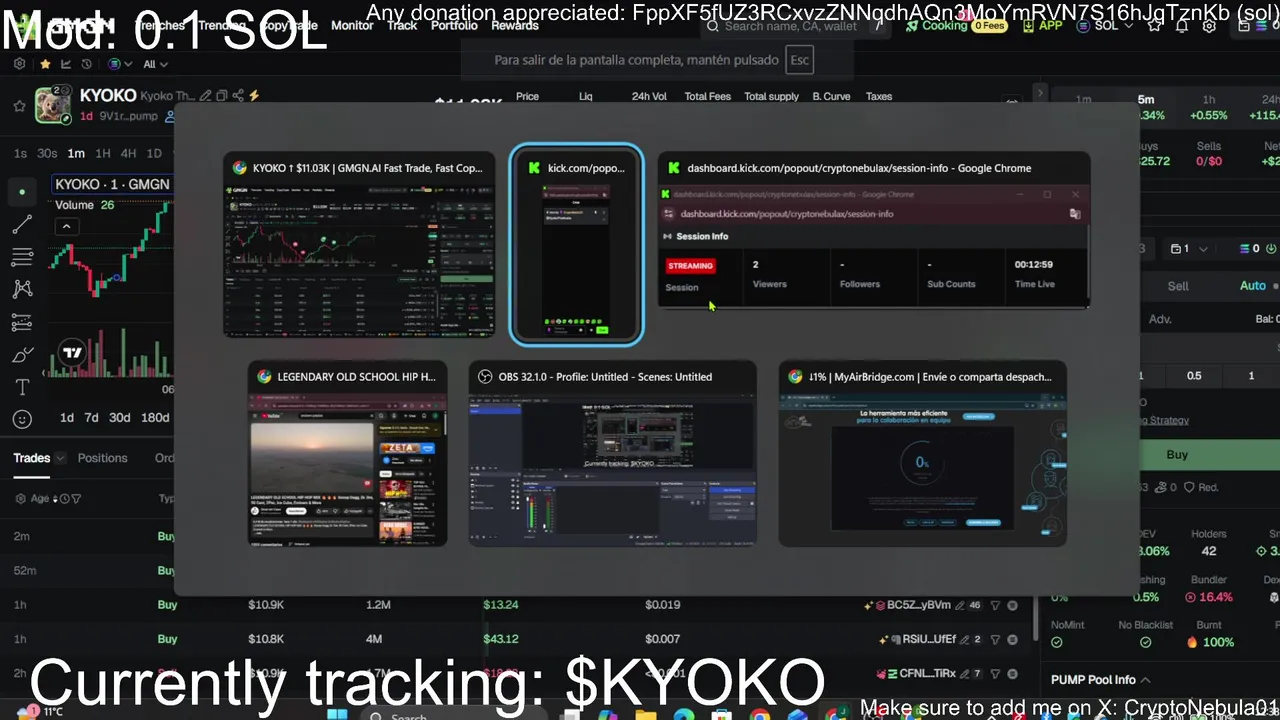Image resolution: width=1280 pixels, height=720 pixels.
Task: Open the MyAirBridge.com window thumbnail
Action: [x=922, y=453]
